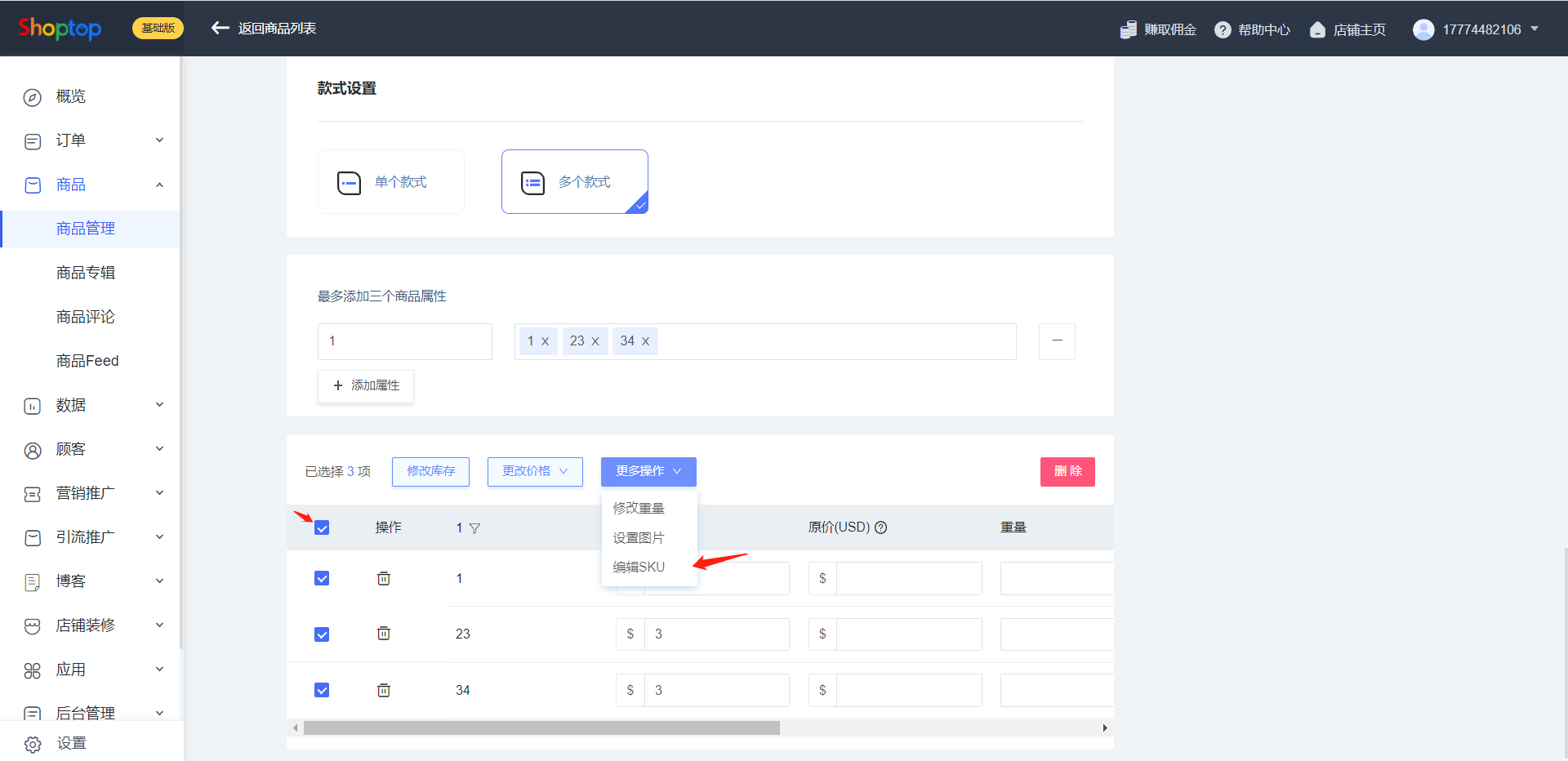Click the horizontal scrollbar under the table
This screenshot has height=761, width=1568.
pyautogui.click(x=541, y=728)
